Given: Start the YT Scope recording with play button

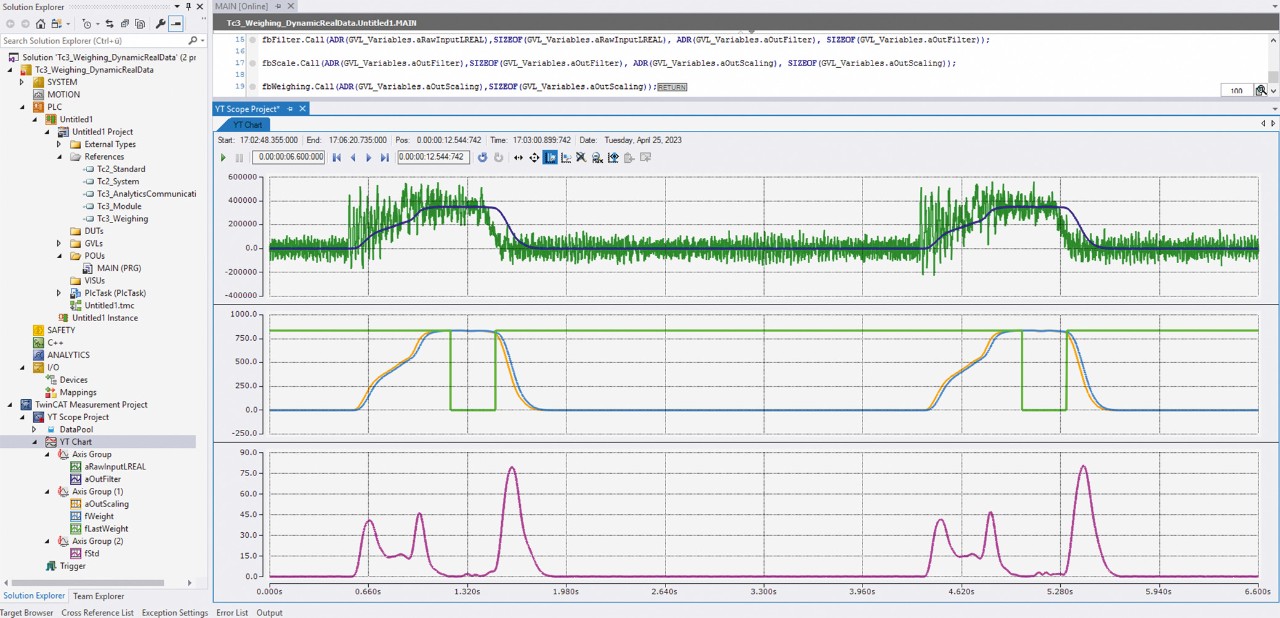Looking at the screenshot, I should point(223,157).
